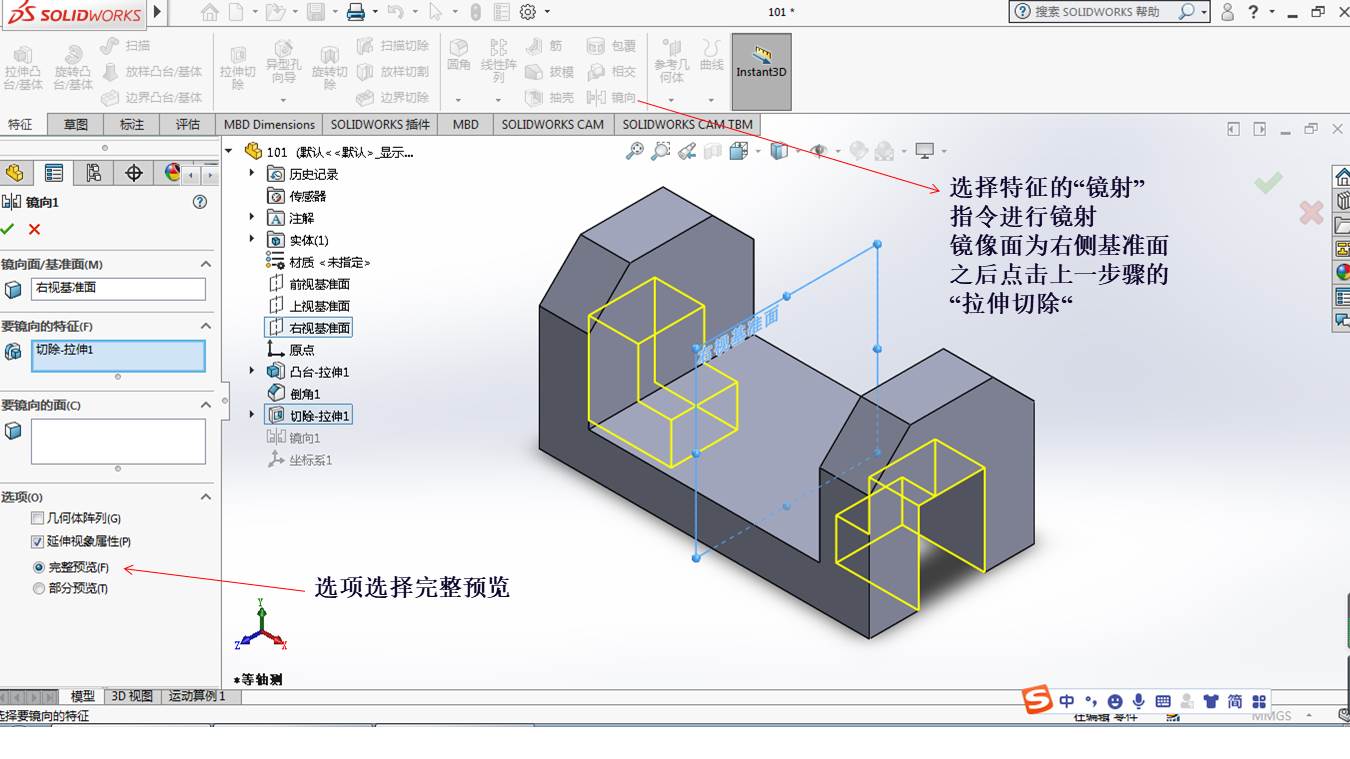Open the ConfigurationManager tab icon
Viewport: 1350px width, 759px height.
[x=94, y=173]
